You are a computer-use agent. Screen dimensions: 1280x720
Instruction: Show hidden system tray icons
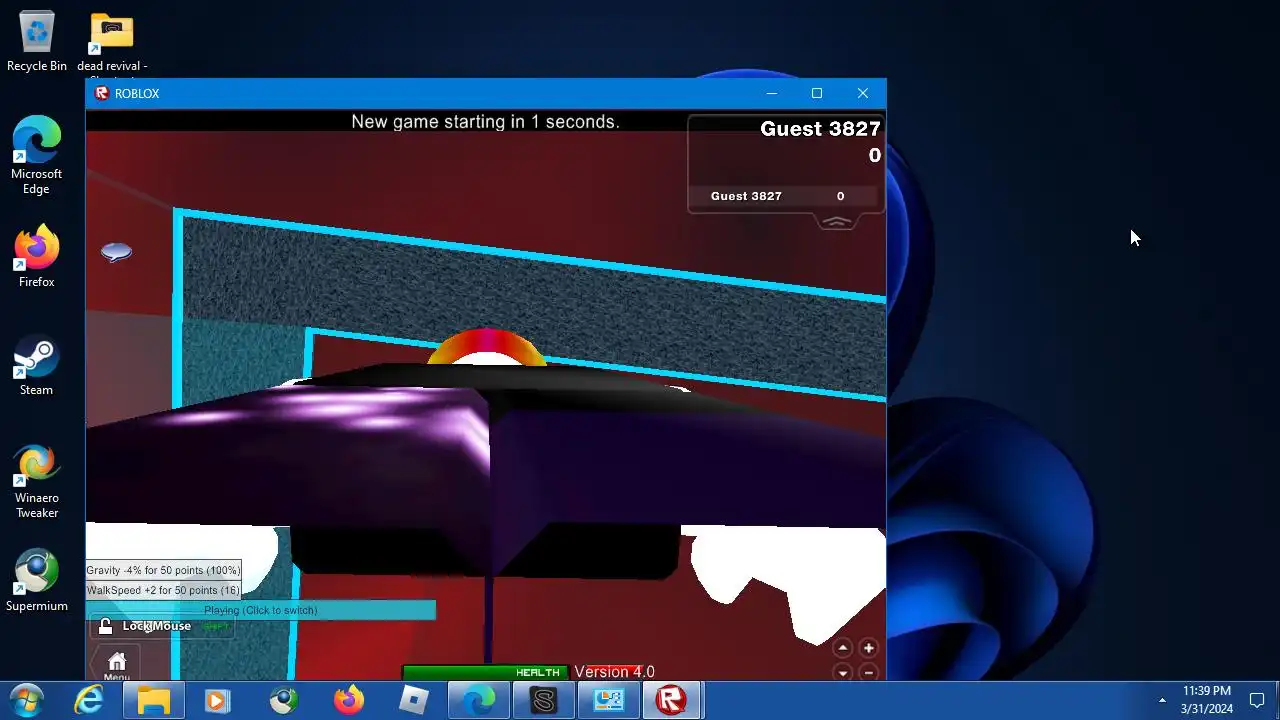1162,700
